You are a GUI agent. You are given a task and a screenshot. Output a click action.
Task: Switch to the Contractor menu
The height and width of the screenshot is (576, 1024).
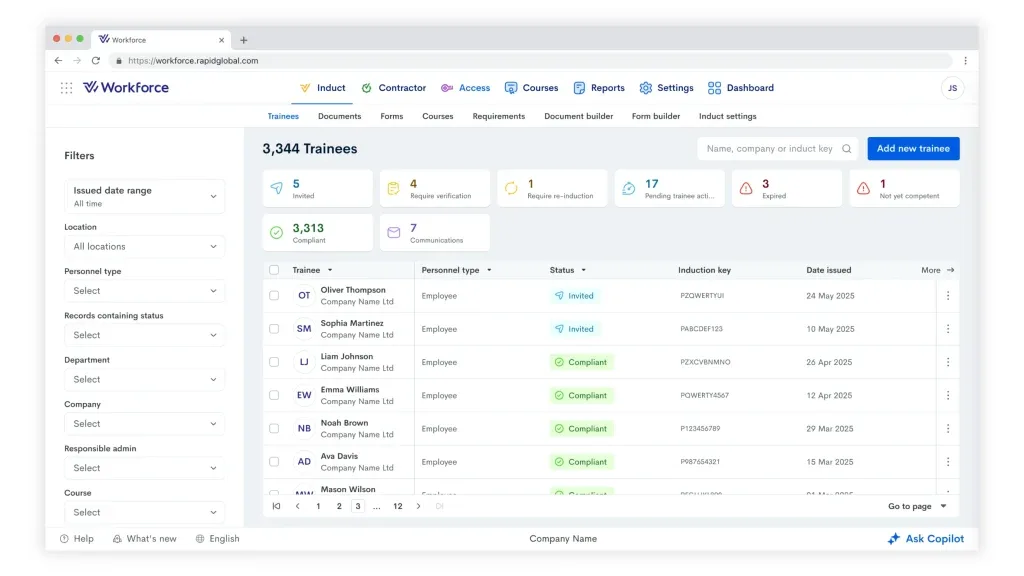(x=394, y=88)
